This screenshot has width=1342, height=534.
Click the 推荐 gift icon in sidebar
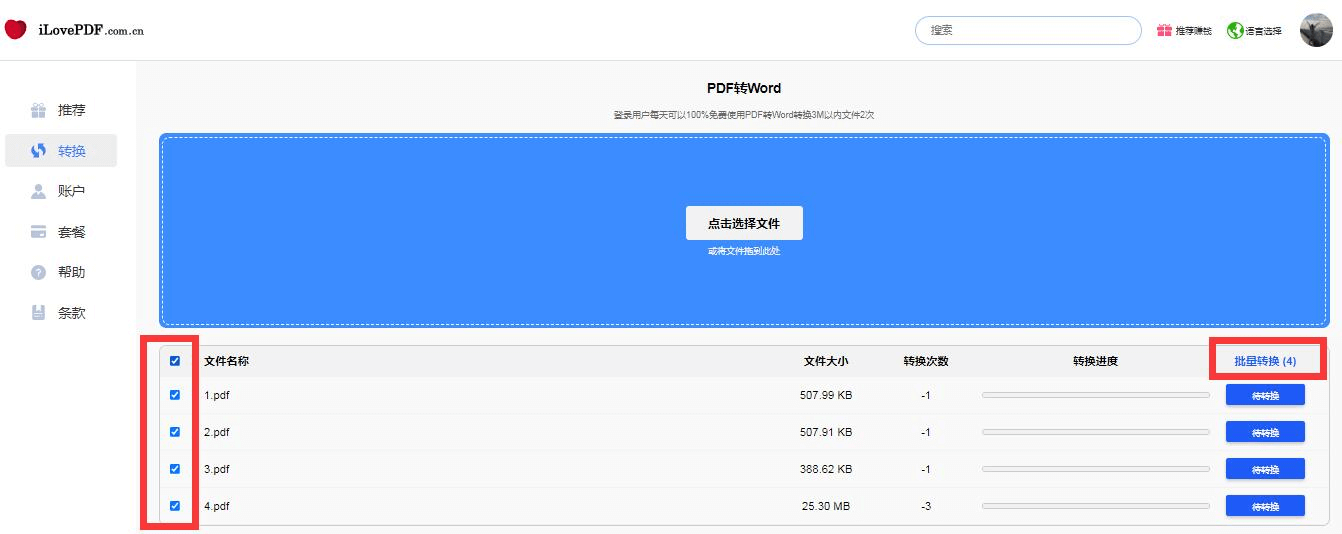39,110
